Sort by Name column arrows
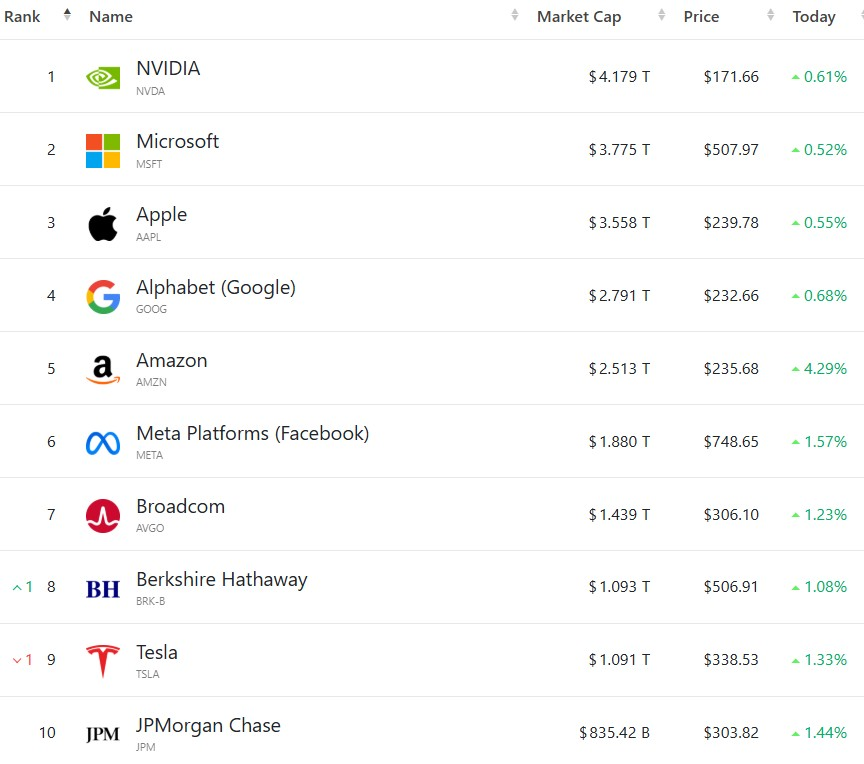Viewport: 864px width, 764px height. 515,15
